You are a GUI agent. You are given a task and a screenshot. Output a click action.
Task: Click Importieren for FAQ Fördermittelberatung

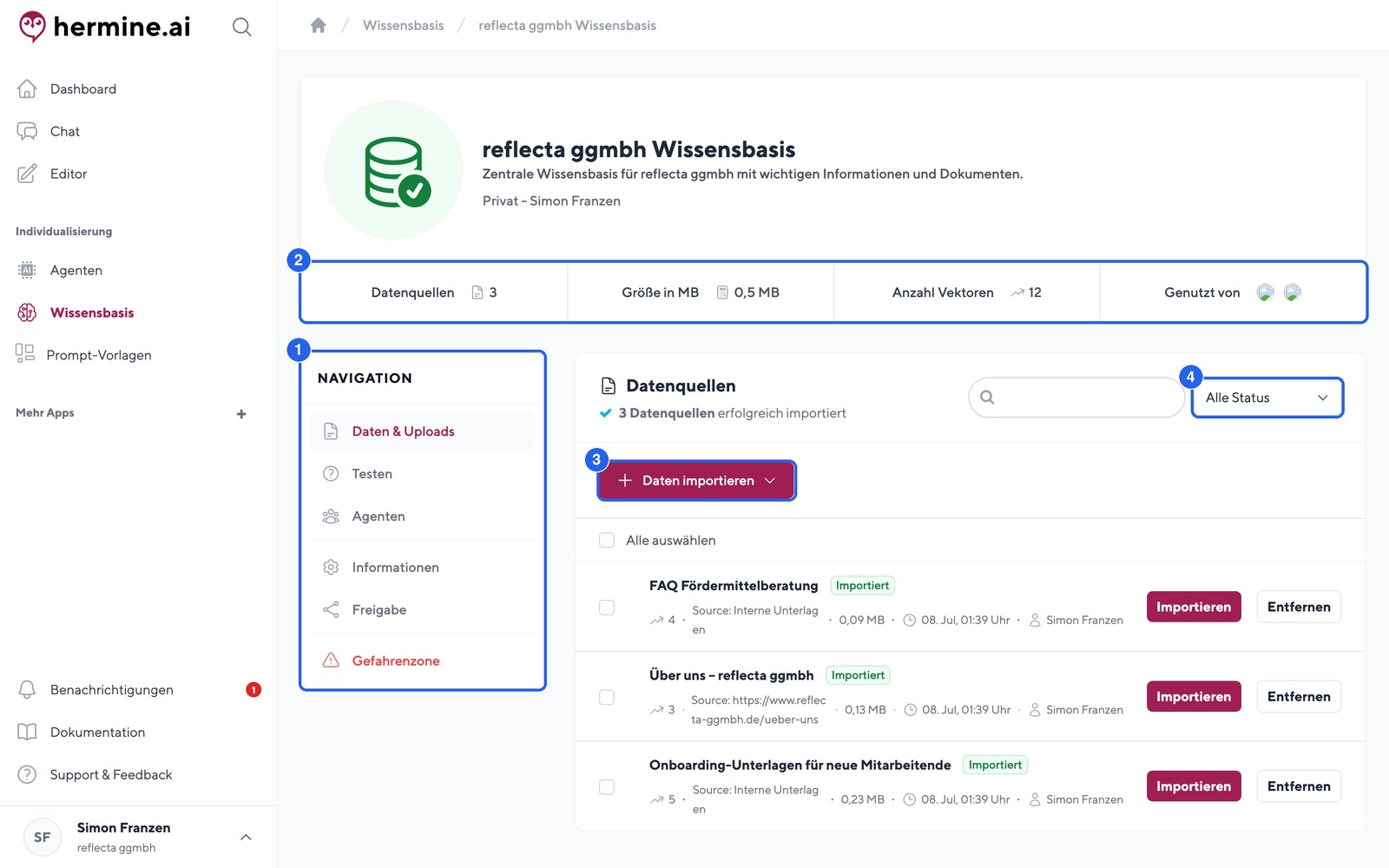[x=1194, y=607]
